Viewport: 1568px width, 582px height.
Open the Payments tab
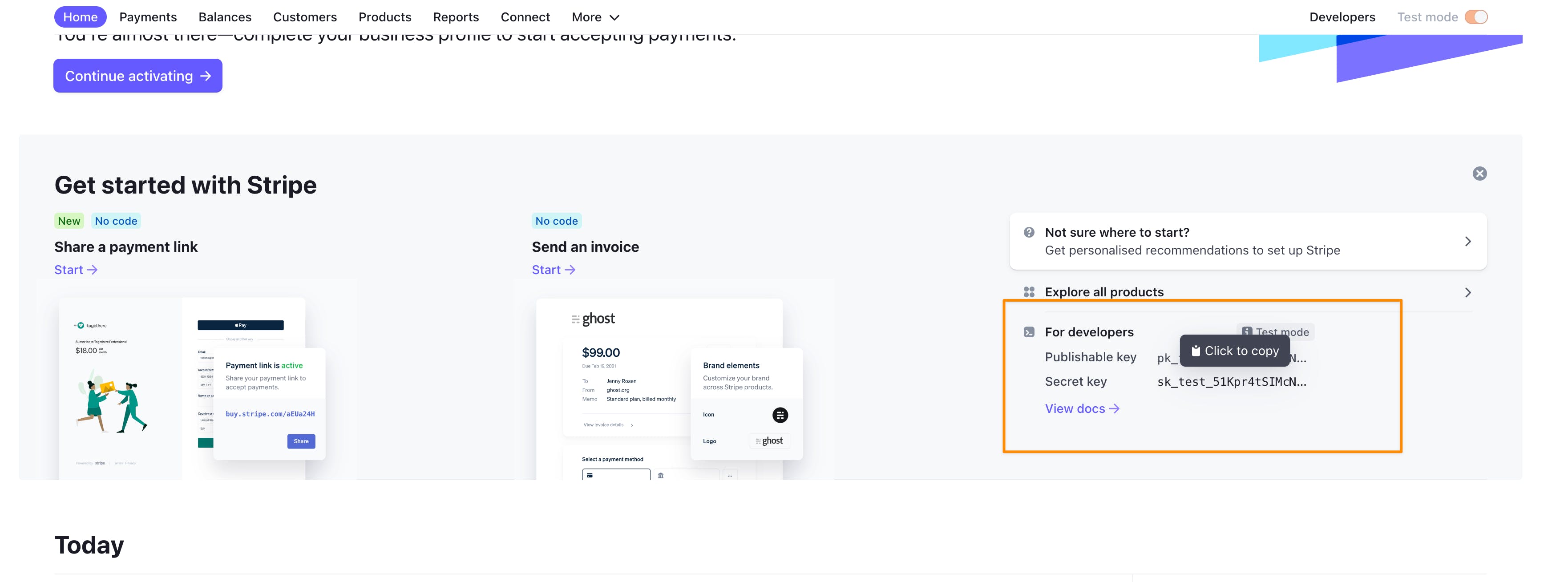(x=148, y=17)
